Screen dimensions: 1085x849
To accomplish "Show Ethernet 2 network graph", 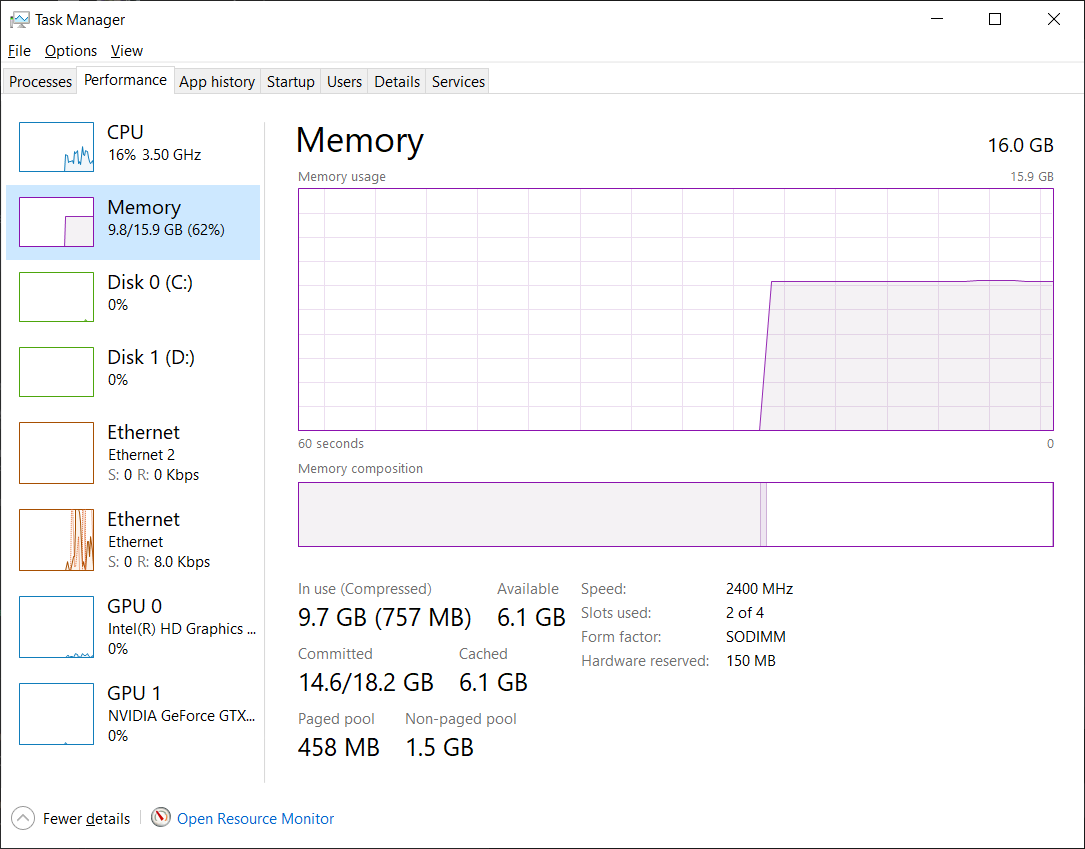I will point(133,453).
